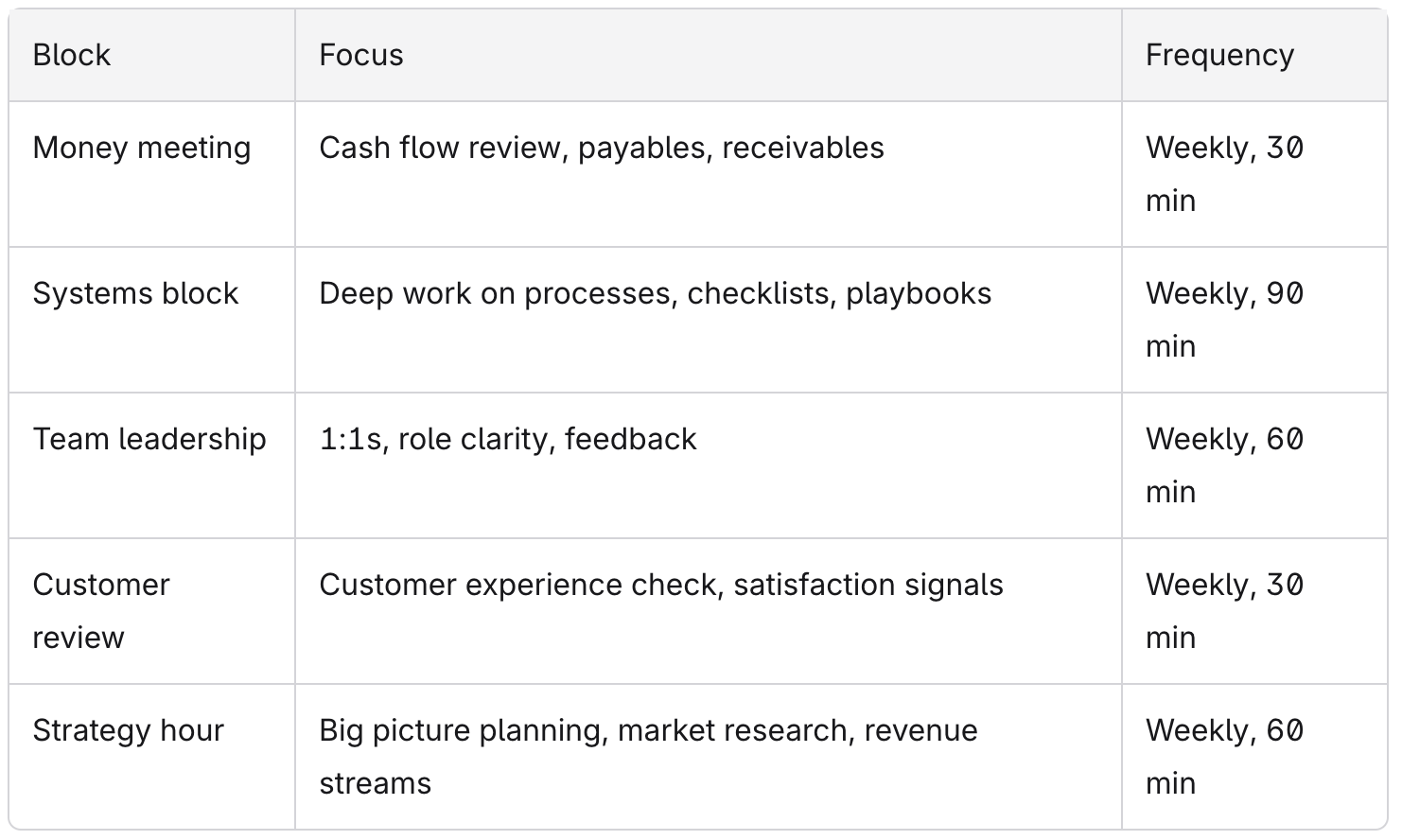Select the Systems block cell
The height and width of the screenshot is (840, 1402).
point(152,320)
